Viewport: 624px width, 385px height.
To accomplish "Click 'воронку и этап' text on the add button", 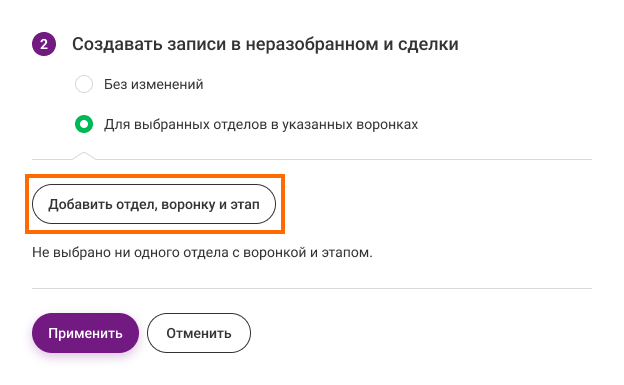I will [210, 204].
